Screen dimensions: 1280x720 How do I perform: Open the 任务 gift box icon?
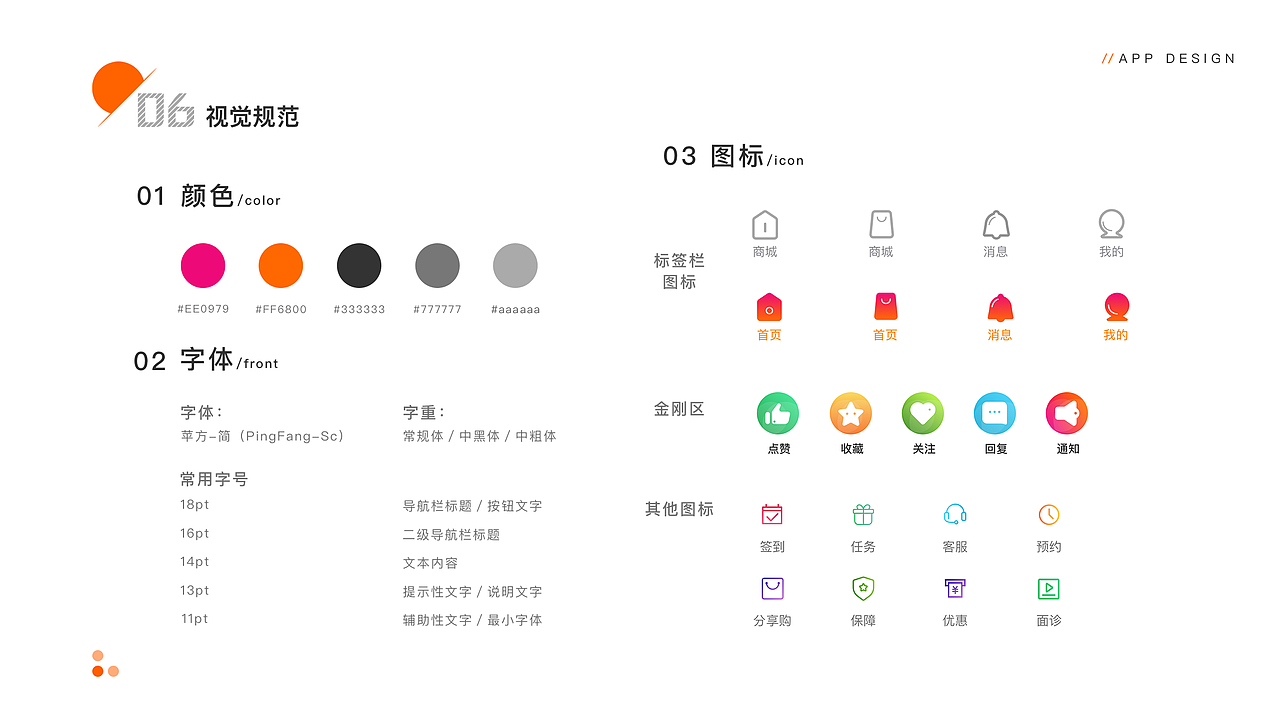pos(863,514)
